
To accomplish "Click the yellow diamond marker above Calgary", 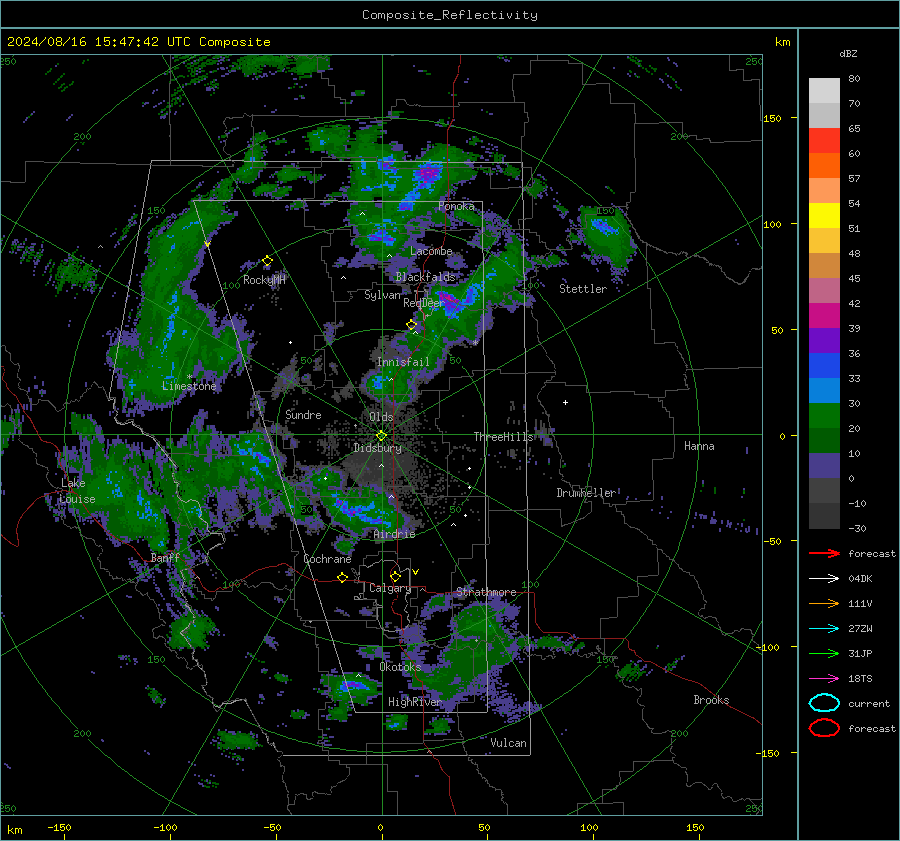I will point(395,576).
